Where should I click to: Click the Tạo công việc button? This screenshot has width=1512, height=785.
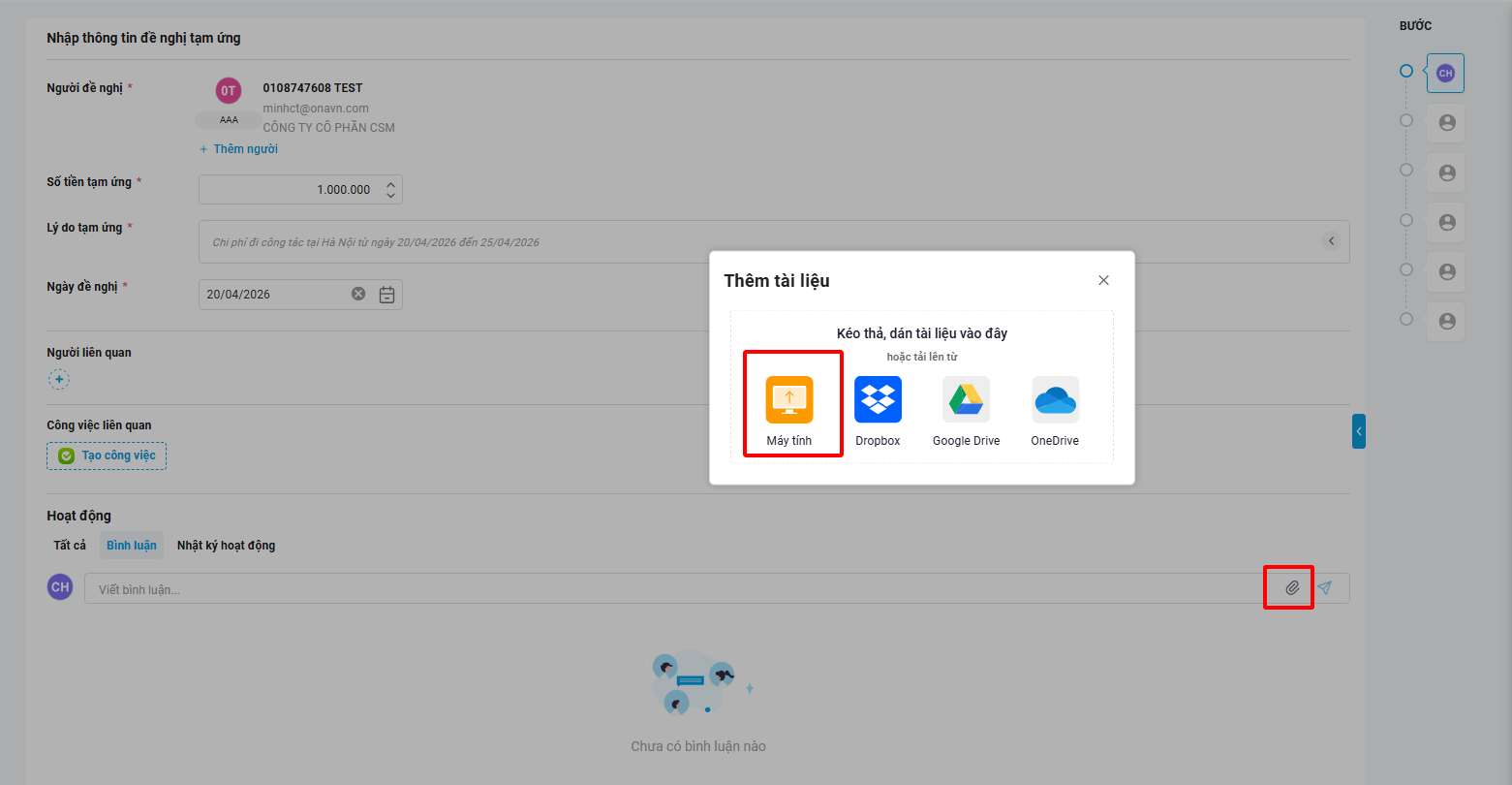coord(107,455)
